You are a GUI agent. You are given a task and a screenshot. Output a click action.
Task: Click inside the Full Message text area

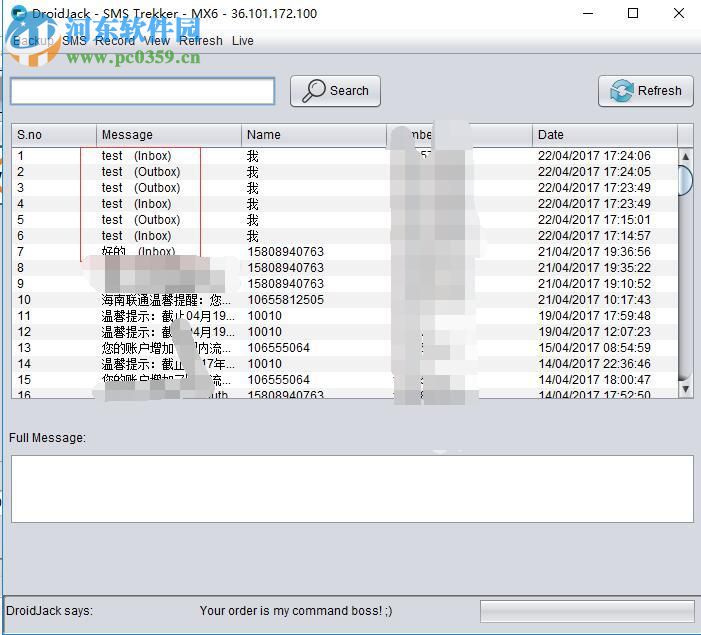352,489
